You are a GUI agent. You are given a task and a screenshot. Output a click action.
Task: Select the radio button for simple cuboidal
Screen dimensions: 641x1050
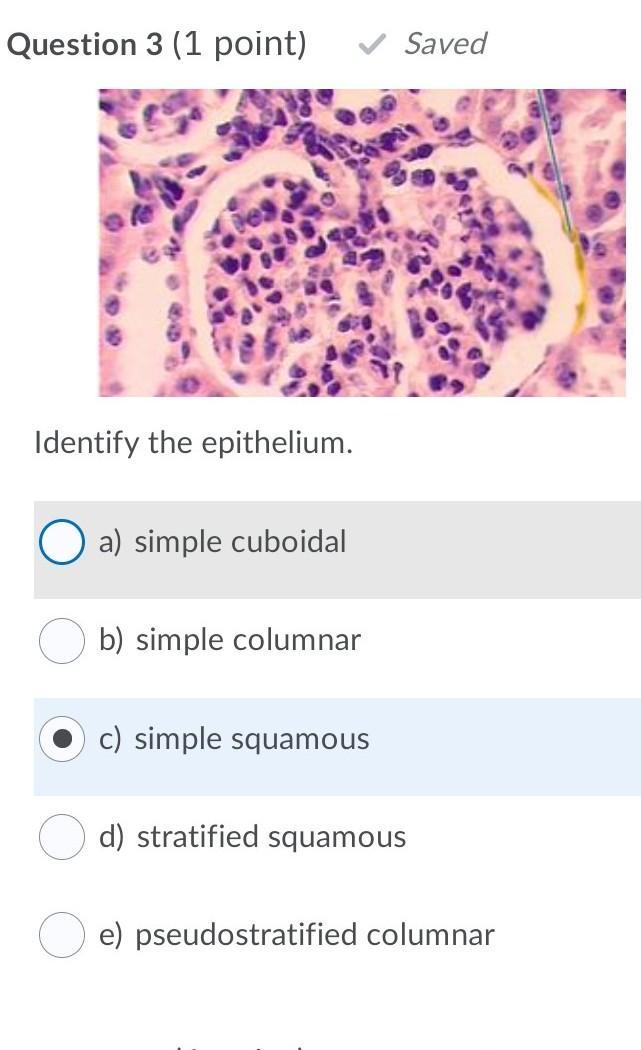pyautogui.click(x=62, y=541)
